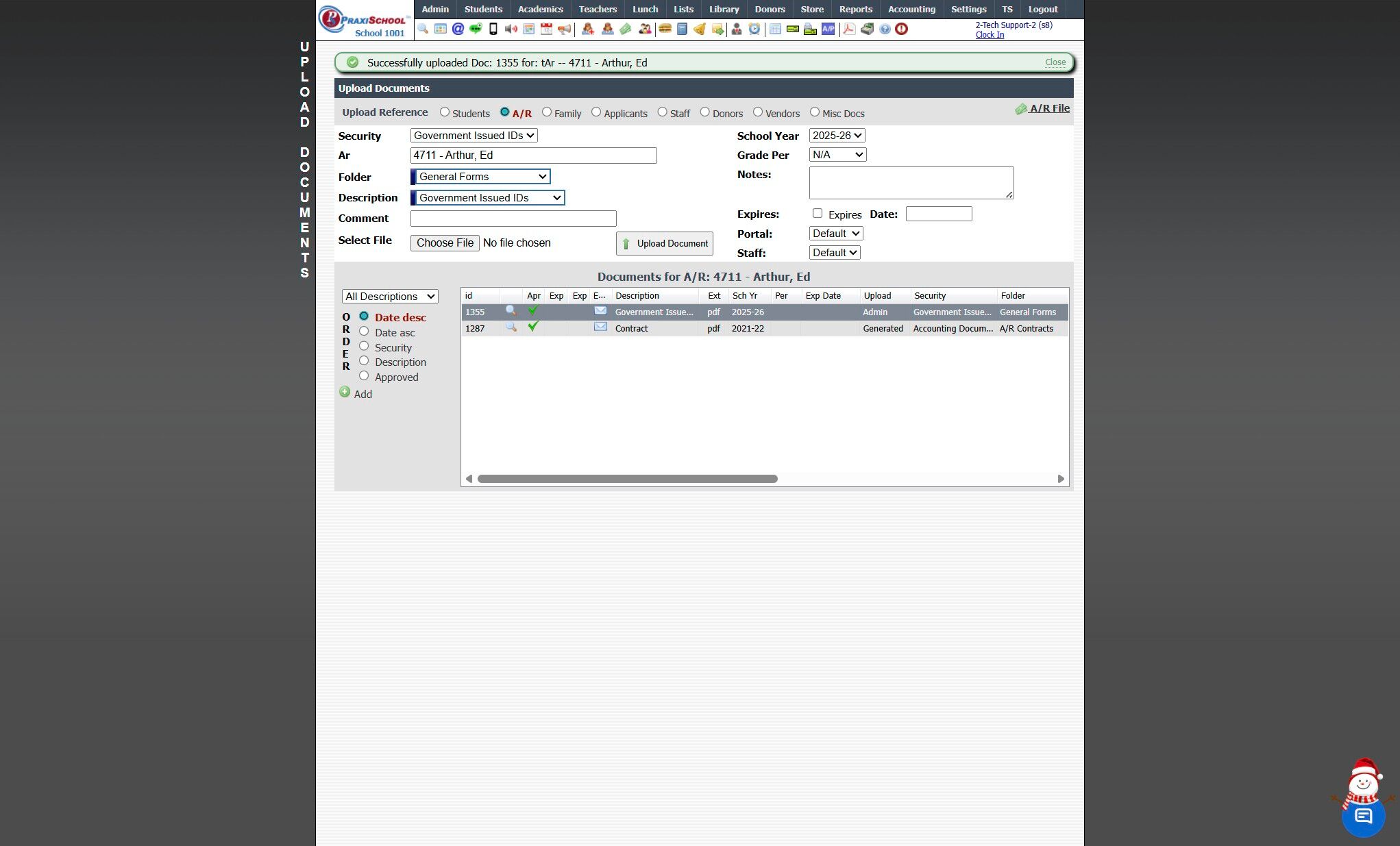The height and width of the screenshot is (846, 1400).
Task: Order documents by Date asc
Action: click(x=364, y=332)
